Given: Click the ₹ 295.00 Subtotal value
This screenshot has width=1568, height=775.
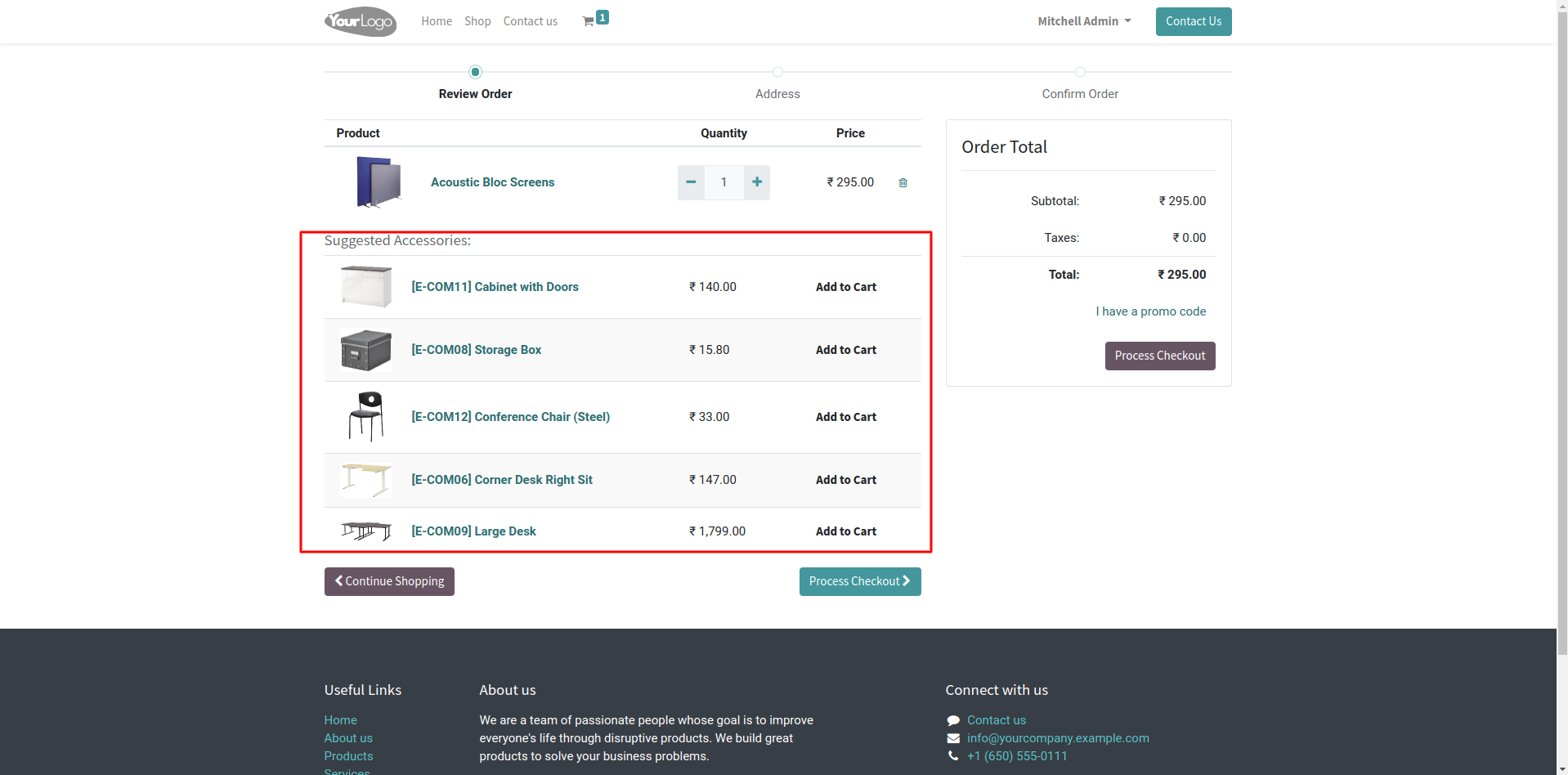Looking at the screenshot, I should pyautogui.click(x=1182, y=201).
